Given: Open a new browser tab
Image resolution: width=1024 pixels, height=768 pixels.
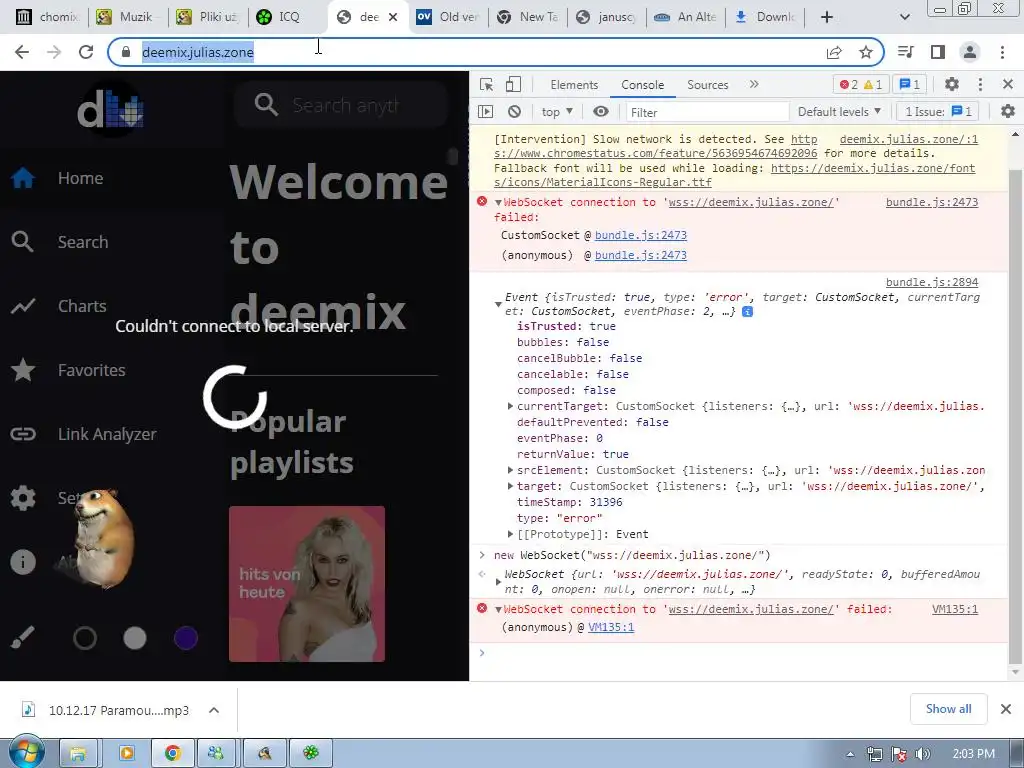Looking at the screenshot, I should pyautogui.click(x=827, y=17).
